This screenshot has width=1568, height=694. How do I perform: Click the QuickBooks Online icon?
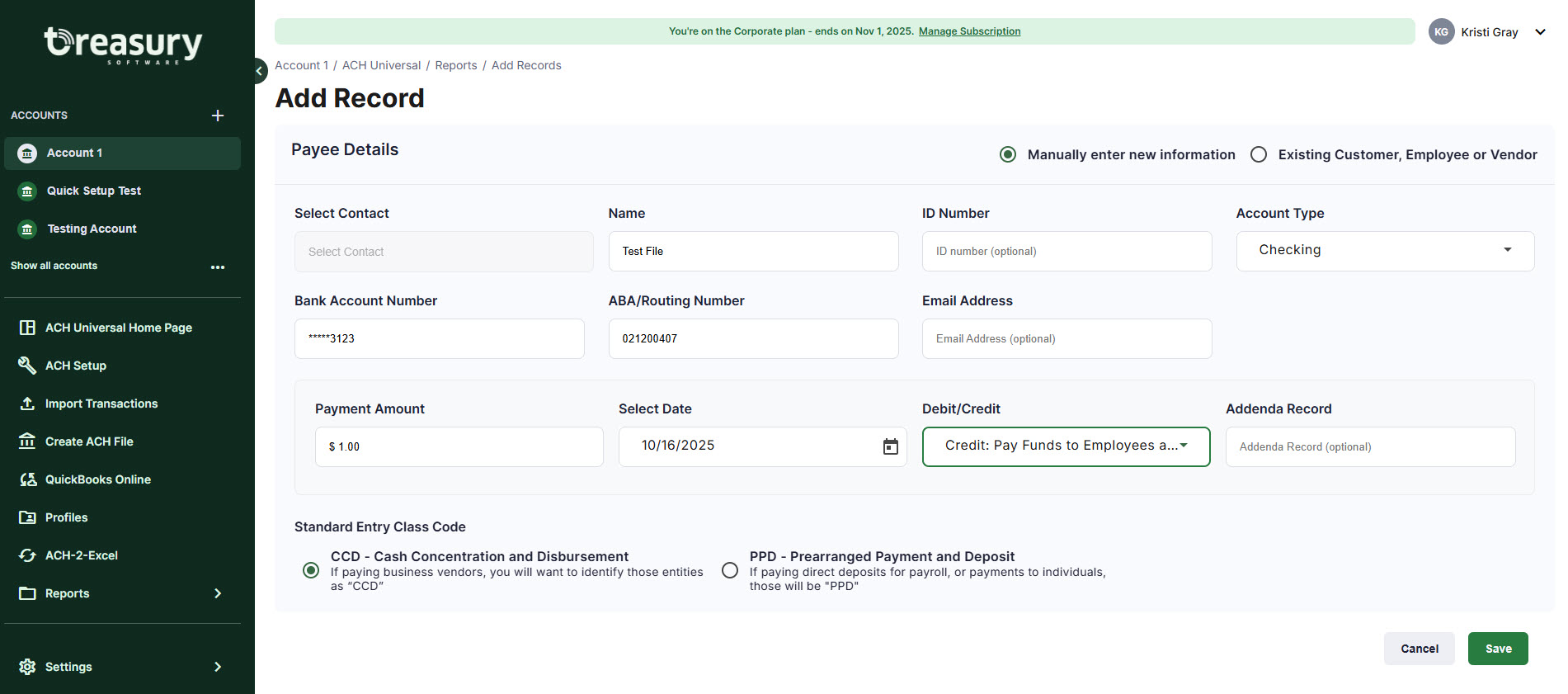(x=27, y=479)
